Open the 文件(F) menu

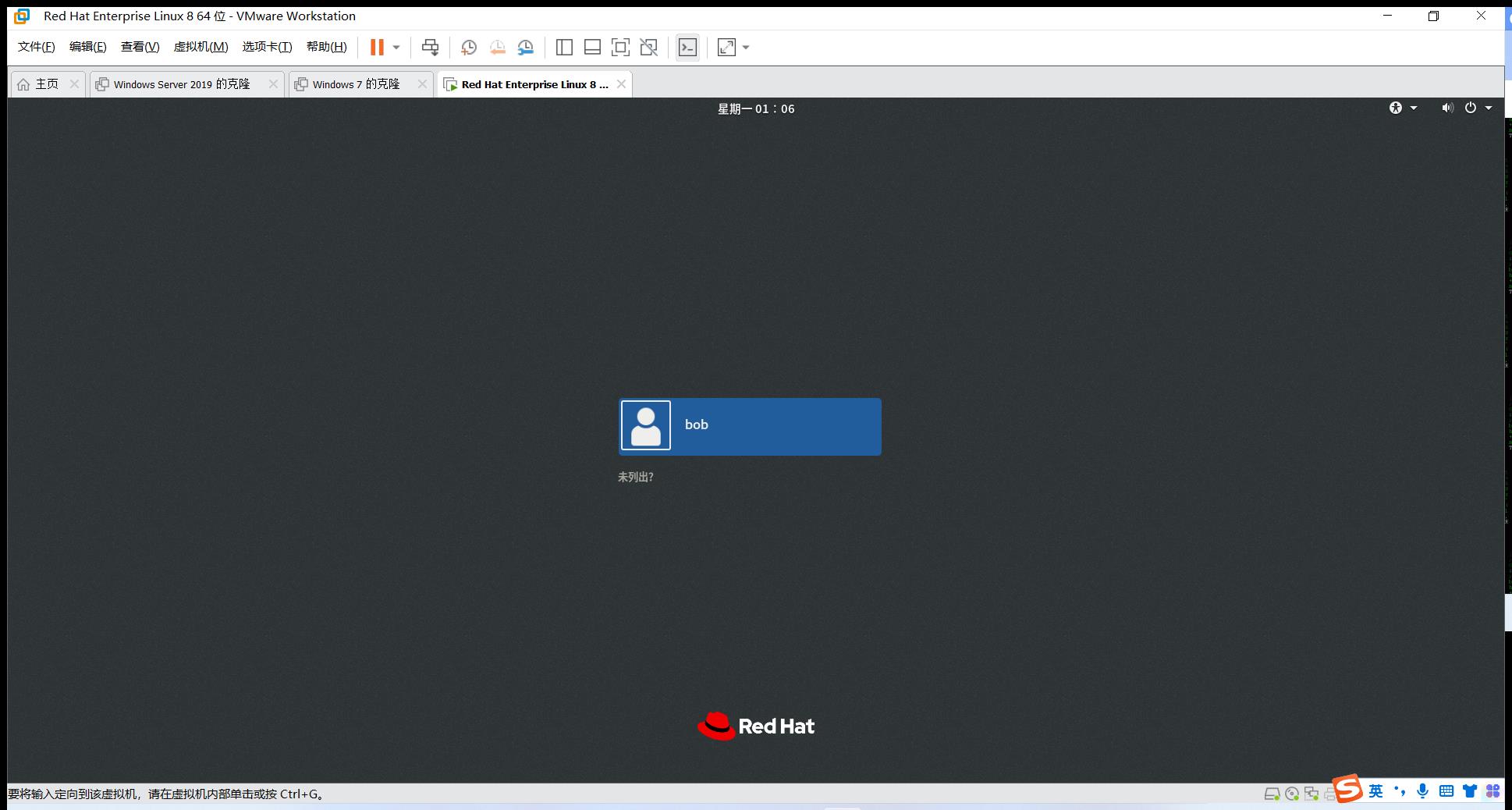(37, 47)
